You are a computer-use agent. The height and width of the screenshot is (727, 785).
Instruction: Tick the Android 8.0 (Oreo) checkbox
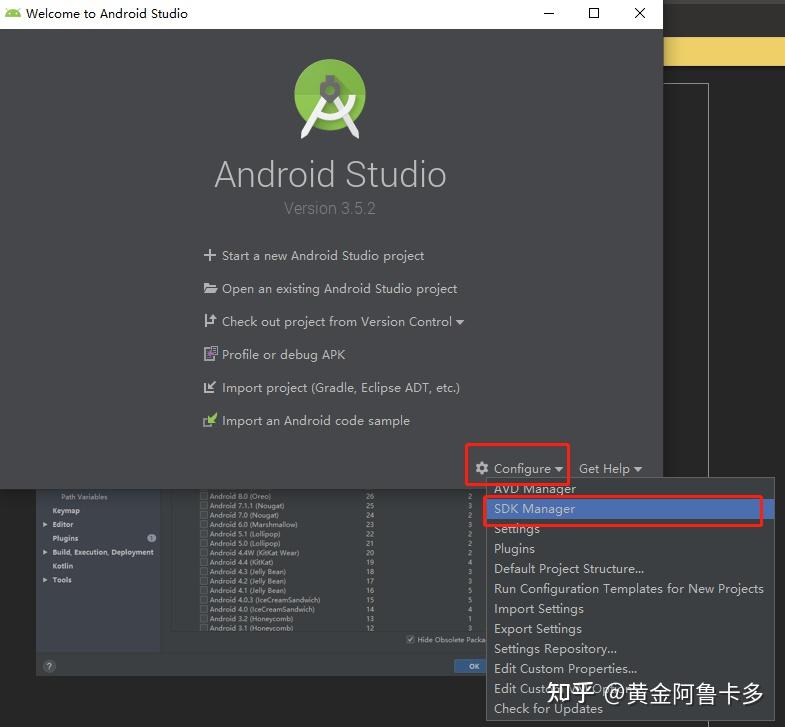(204, 496)
